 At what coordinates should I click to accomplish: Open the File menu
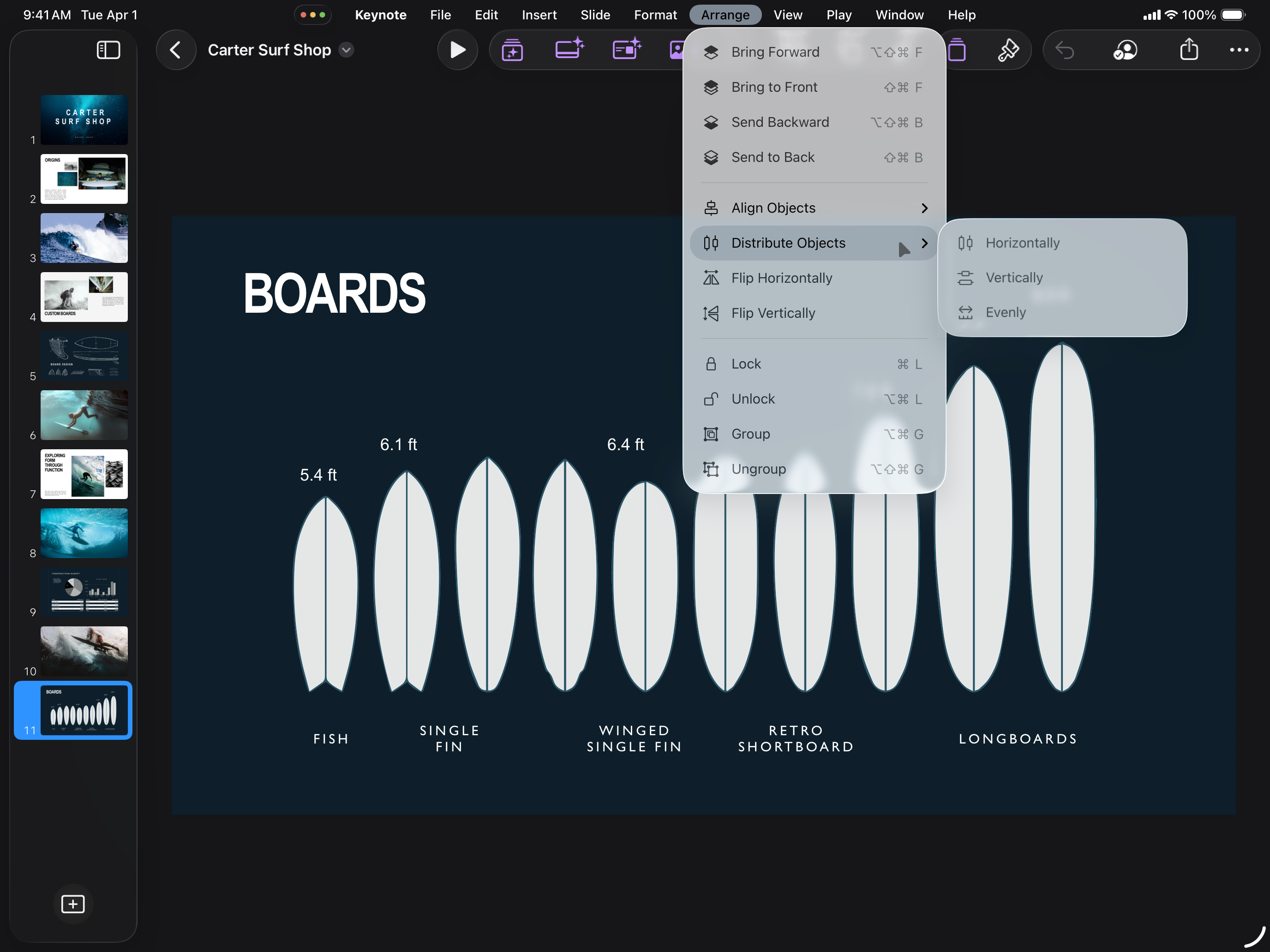[x=440, y=15]
